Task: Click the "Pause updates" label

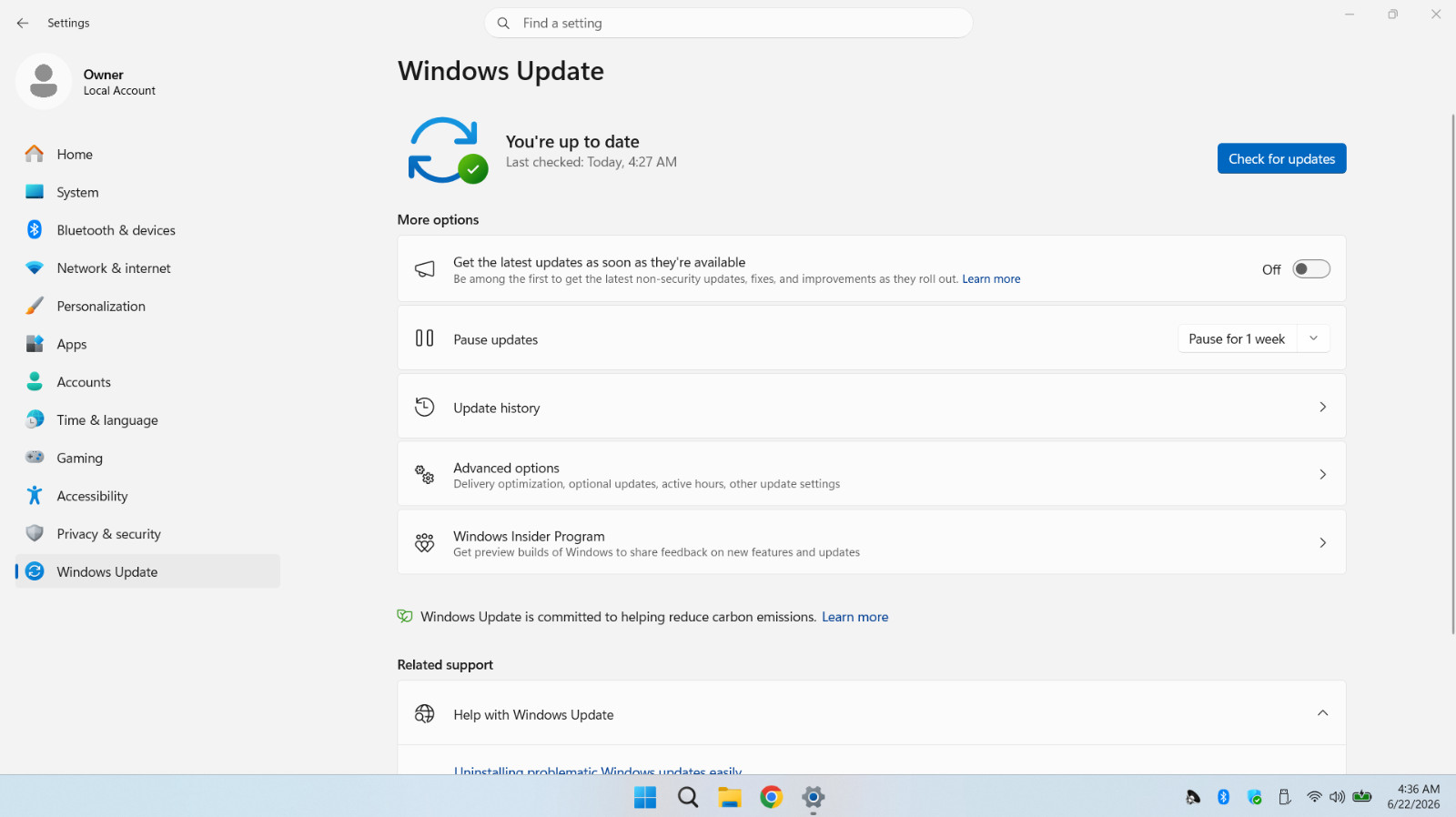Action: 496,339
